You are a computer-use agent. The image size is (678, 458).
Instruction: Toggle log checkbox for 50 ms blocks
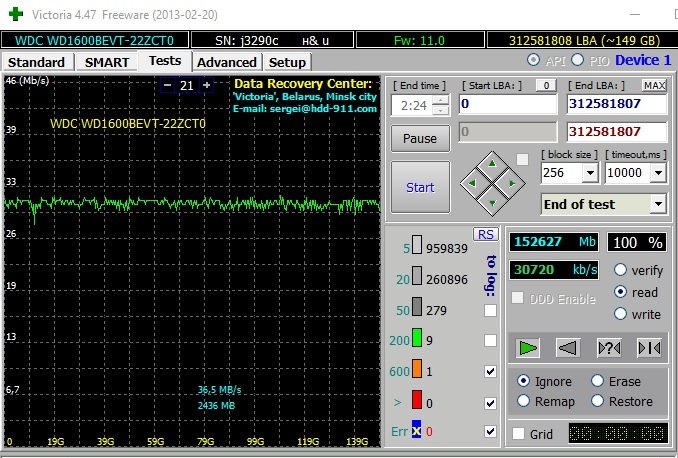coord(490,310)
